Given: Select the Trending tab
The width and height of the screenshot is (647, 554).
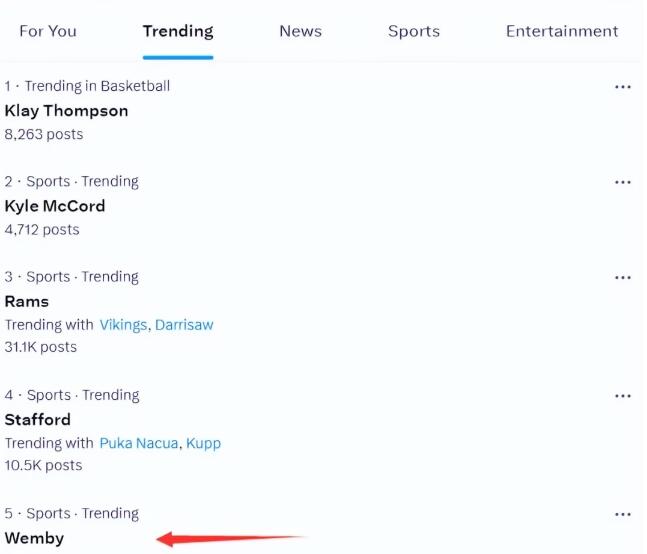Looking at the screenshot, I should click(178, 31).
